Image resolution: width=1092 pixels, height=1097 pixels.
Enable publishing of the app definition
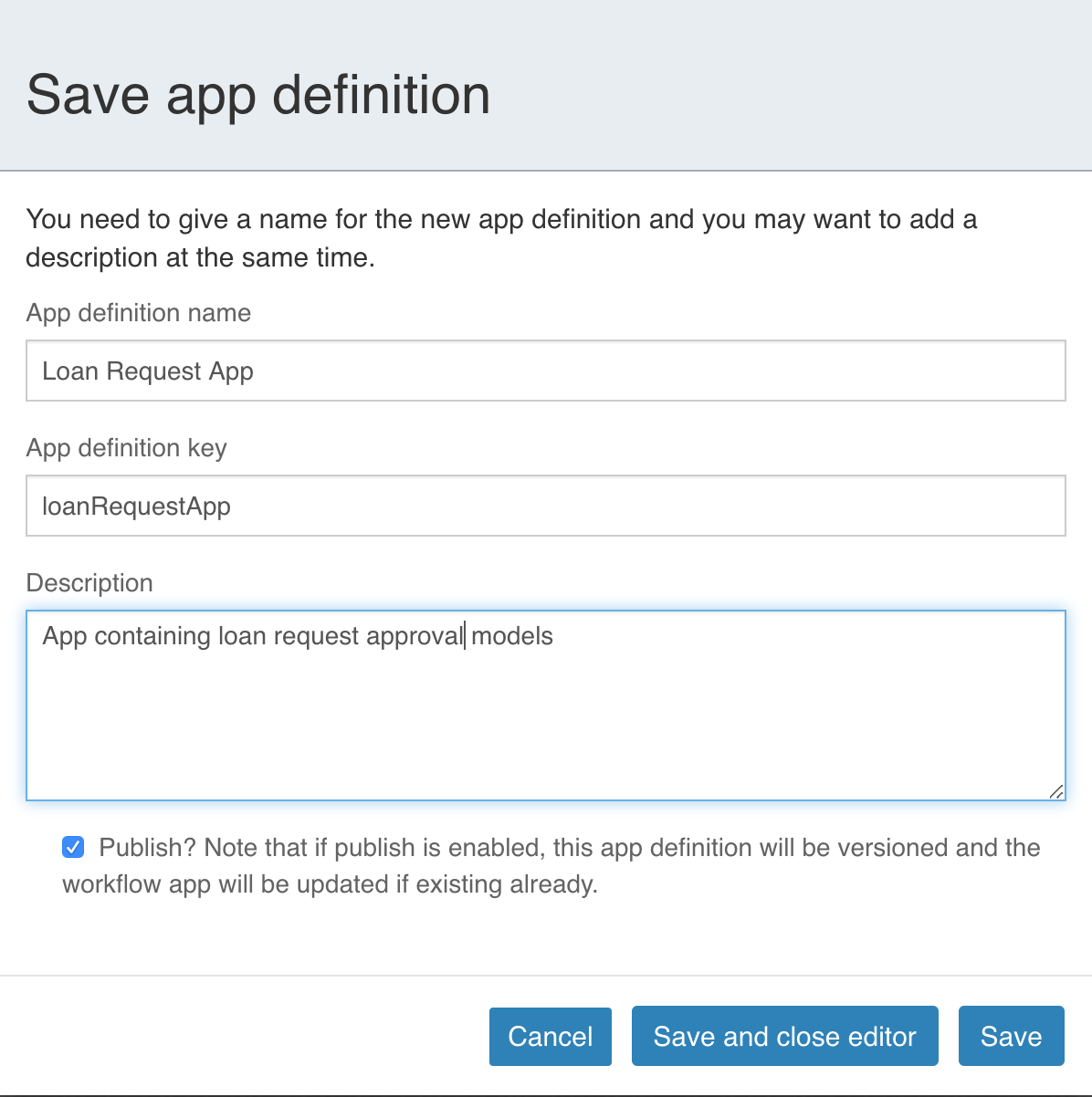click(72, 847)
